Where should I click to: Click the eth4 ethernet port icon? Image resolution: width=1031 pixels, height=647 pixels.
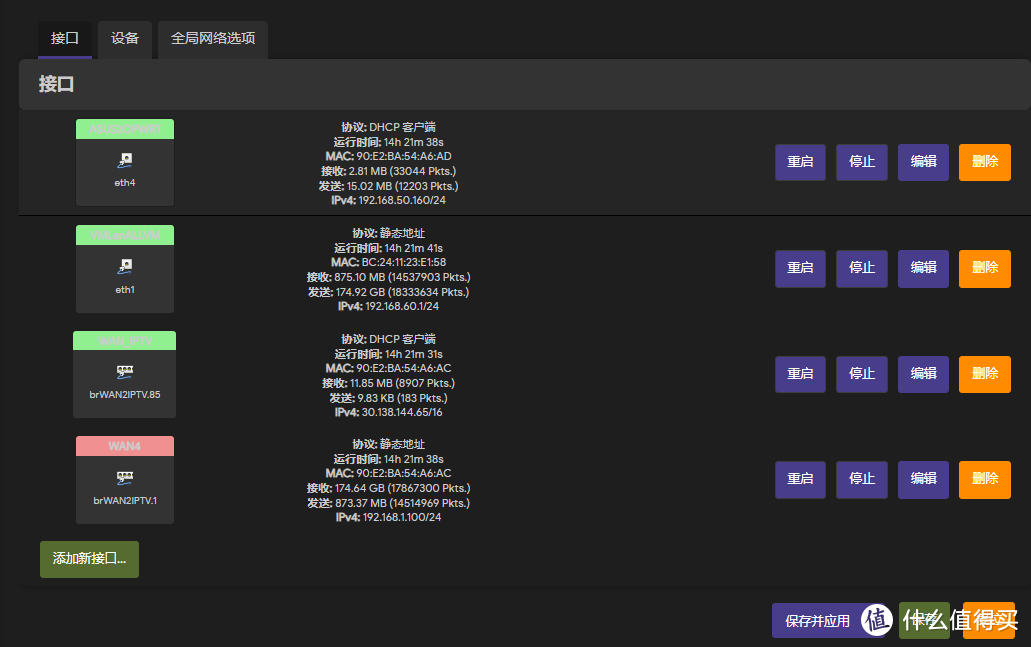click(124, 160)
